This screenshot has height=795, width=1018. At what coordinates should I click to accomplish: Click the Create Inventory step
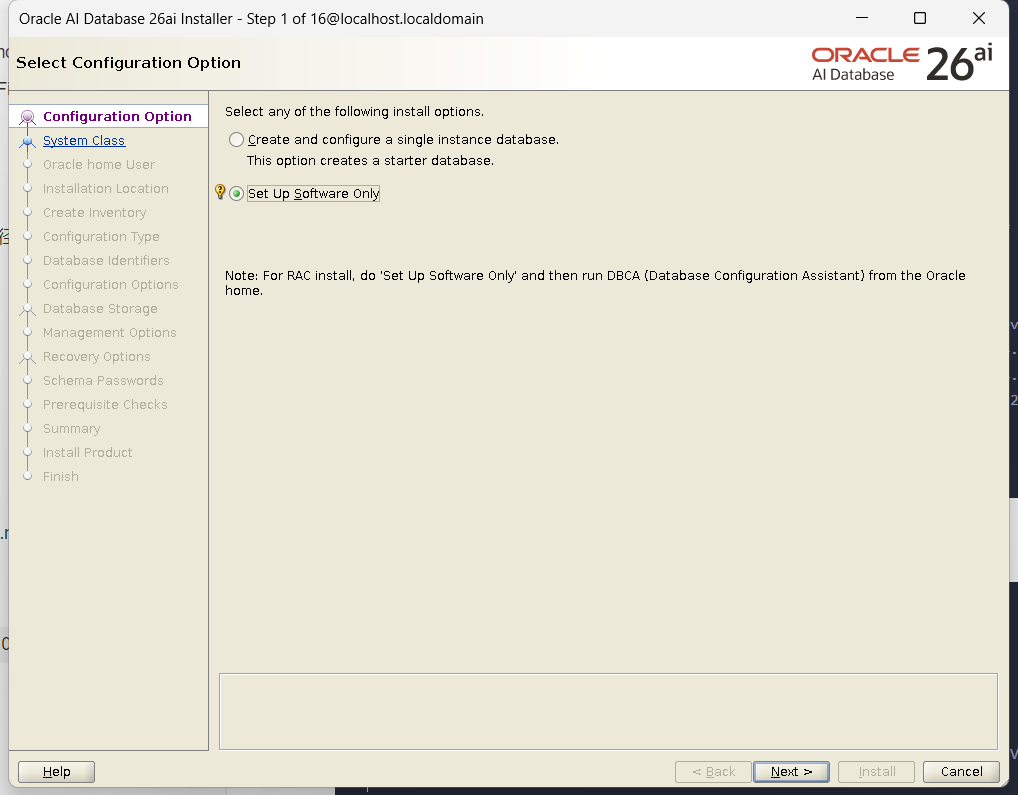pyautogui.click(x=94, y=212)
